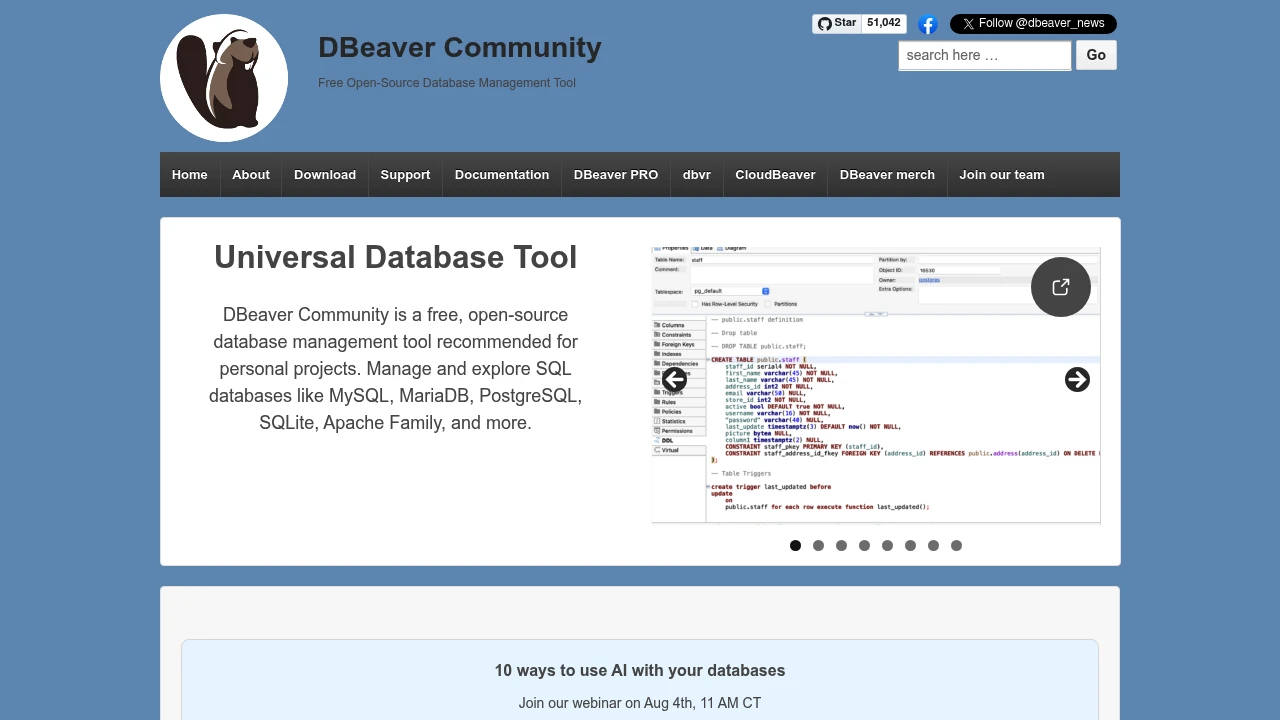This screenshot has height=720, width=1280.
Task: Select the sixth carousel dot
Action: (x=910, y=546)
